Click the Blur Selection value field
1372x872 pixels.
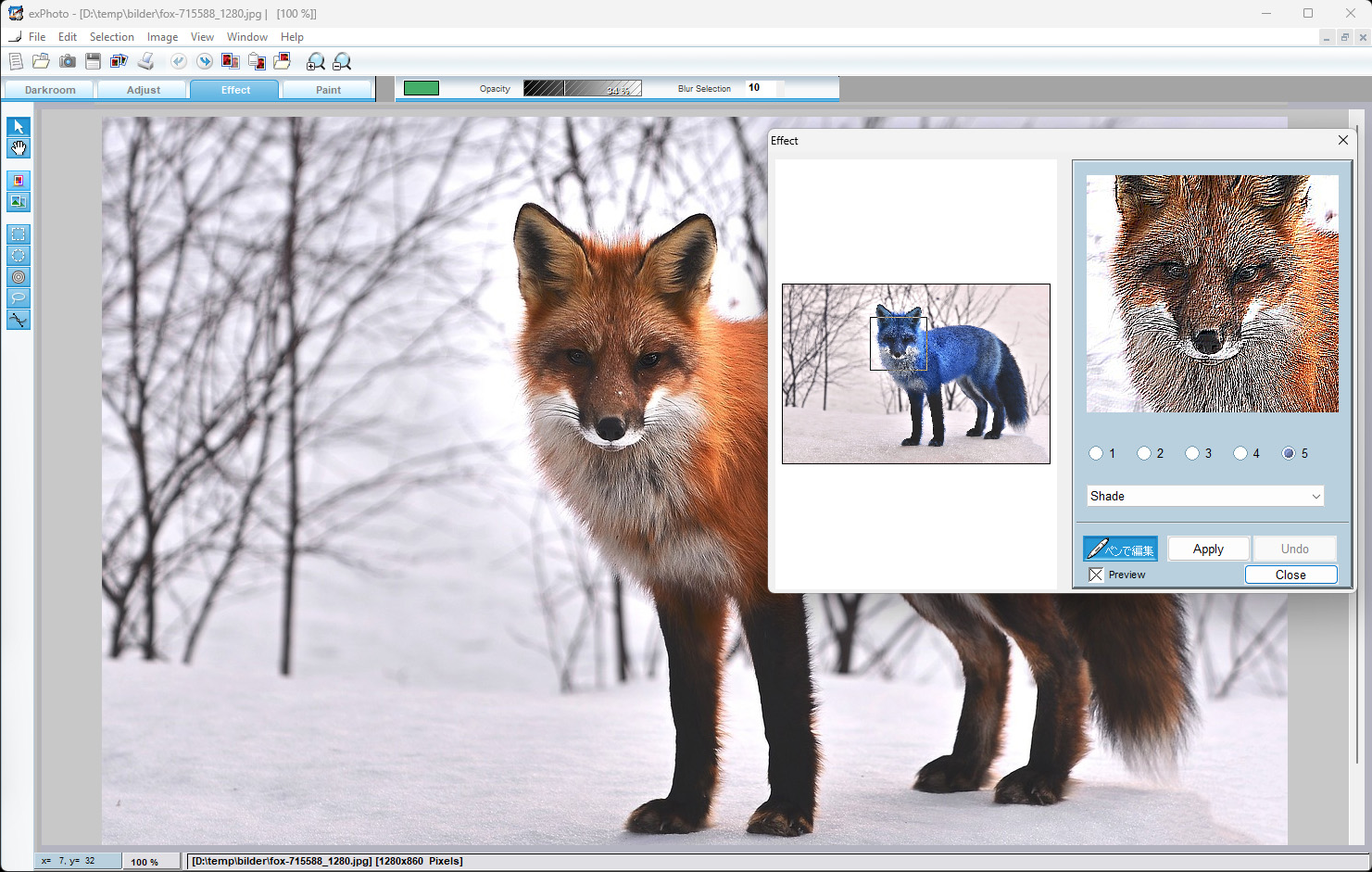click(x=763, y=88)
